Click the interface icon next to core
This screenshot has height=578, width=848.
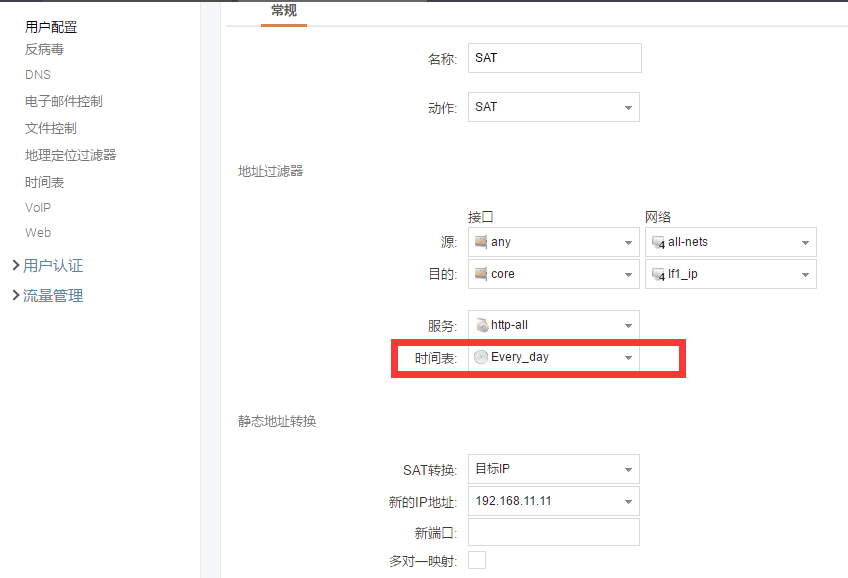pyautogui.click(x=481, y=274)
